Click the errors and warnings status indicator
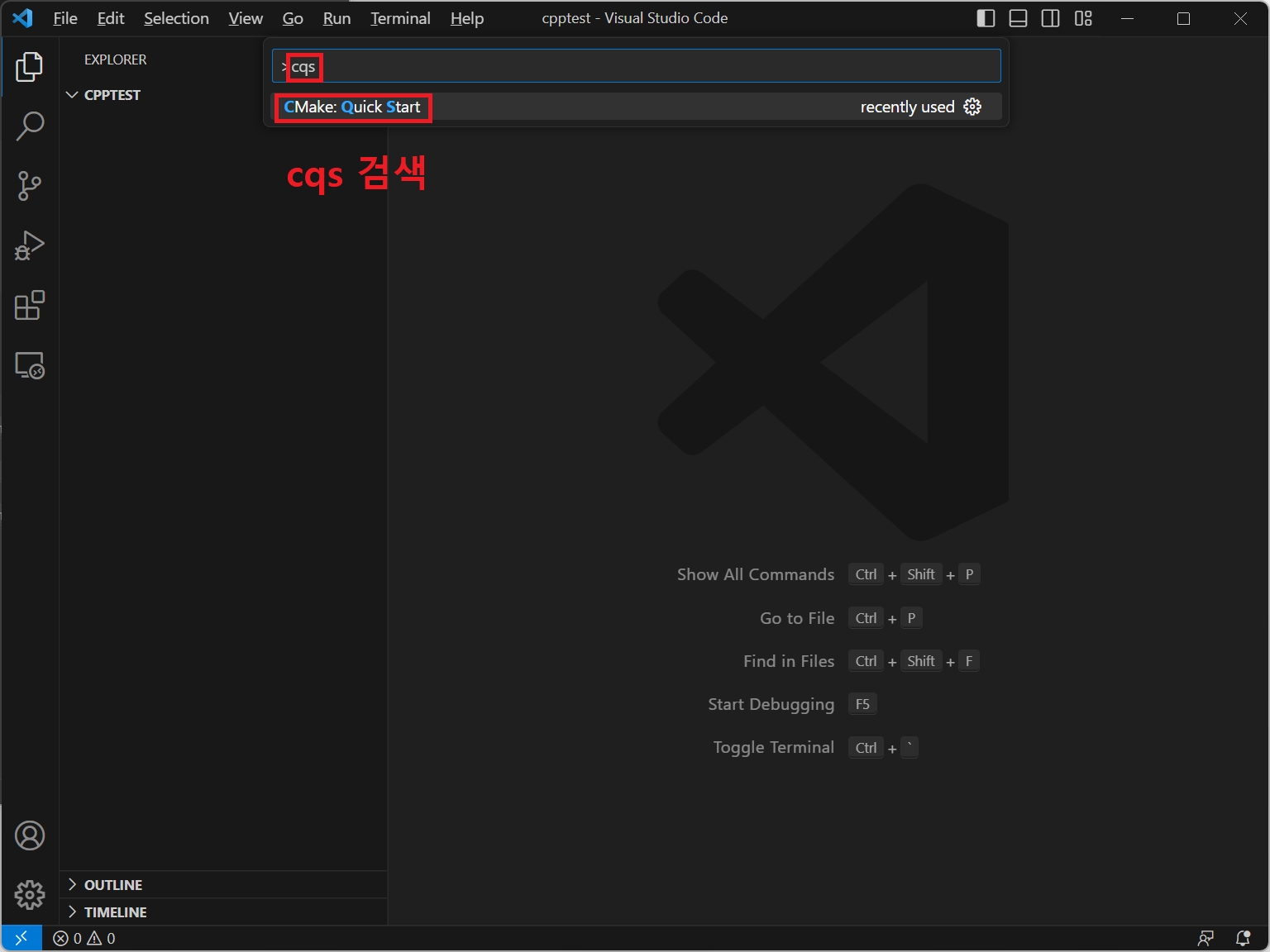1270x952 pixels. point(84,939)
